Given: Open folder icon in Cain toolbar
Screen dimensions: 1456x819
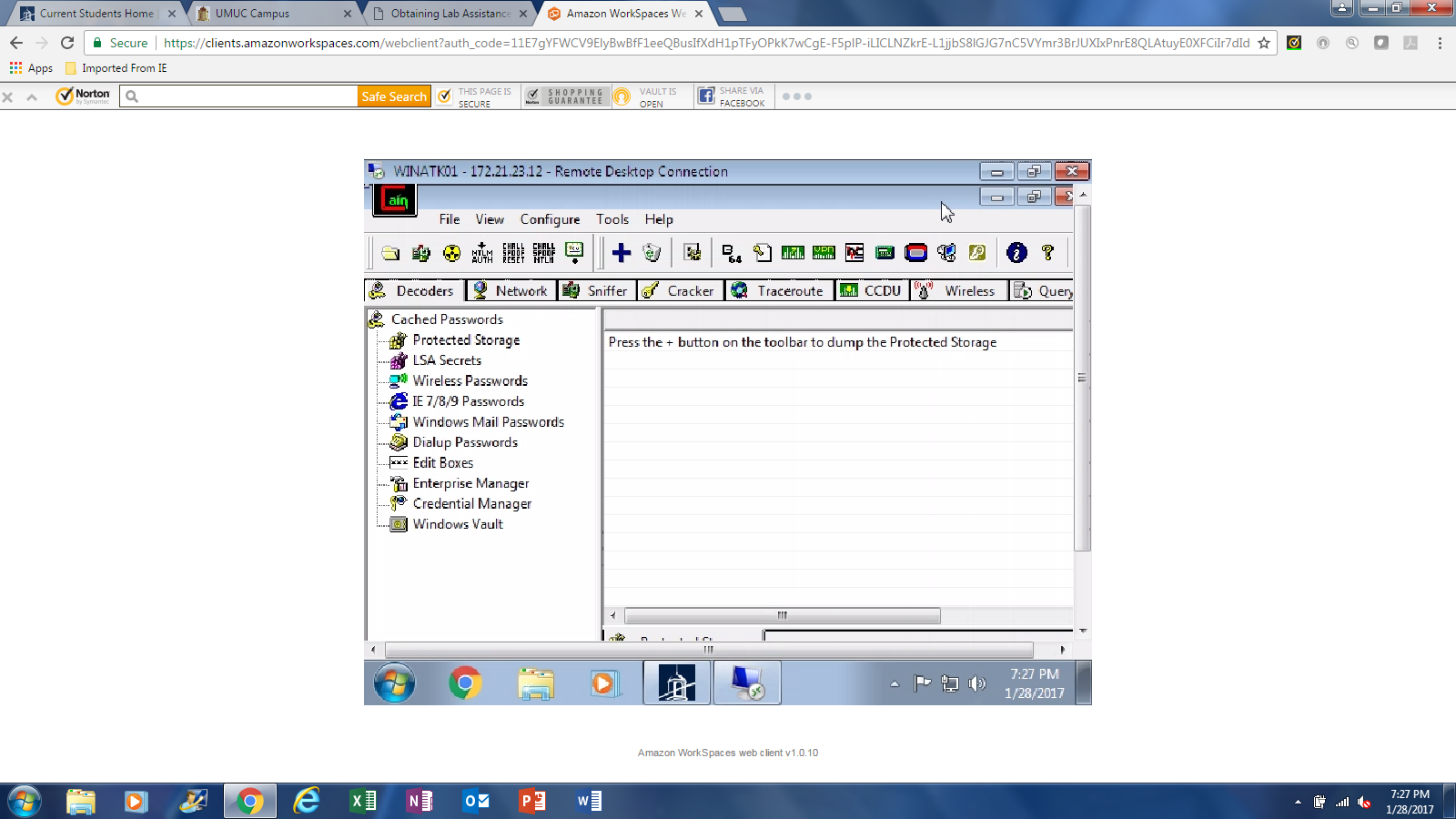Looking at the screenshot, I should click(x=390, y=253).
